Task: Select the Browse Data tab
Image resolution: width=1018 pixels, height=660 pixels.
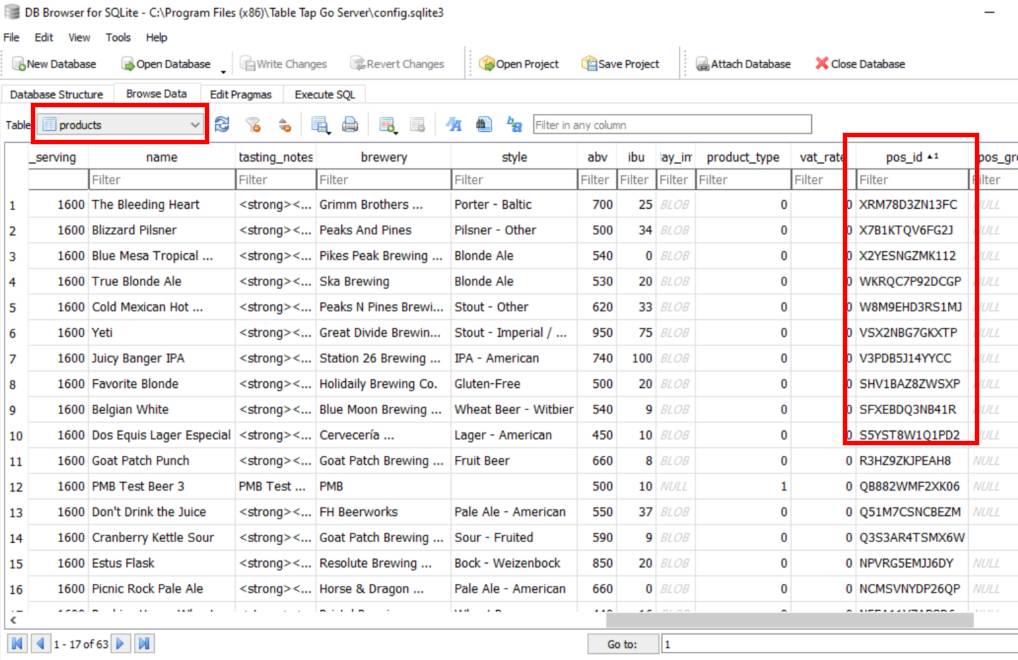Action: [x=156, y=93]
